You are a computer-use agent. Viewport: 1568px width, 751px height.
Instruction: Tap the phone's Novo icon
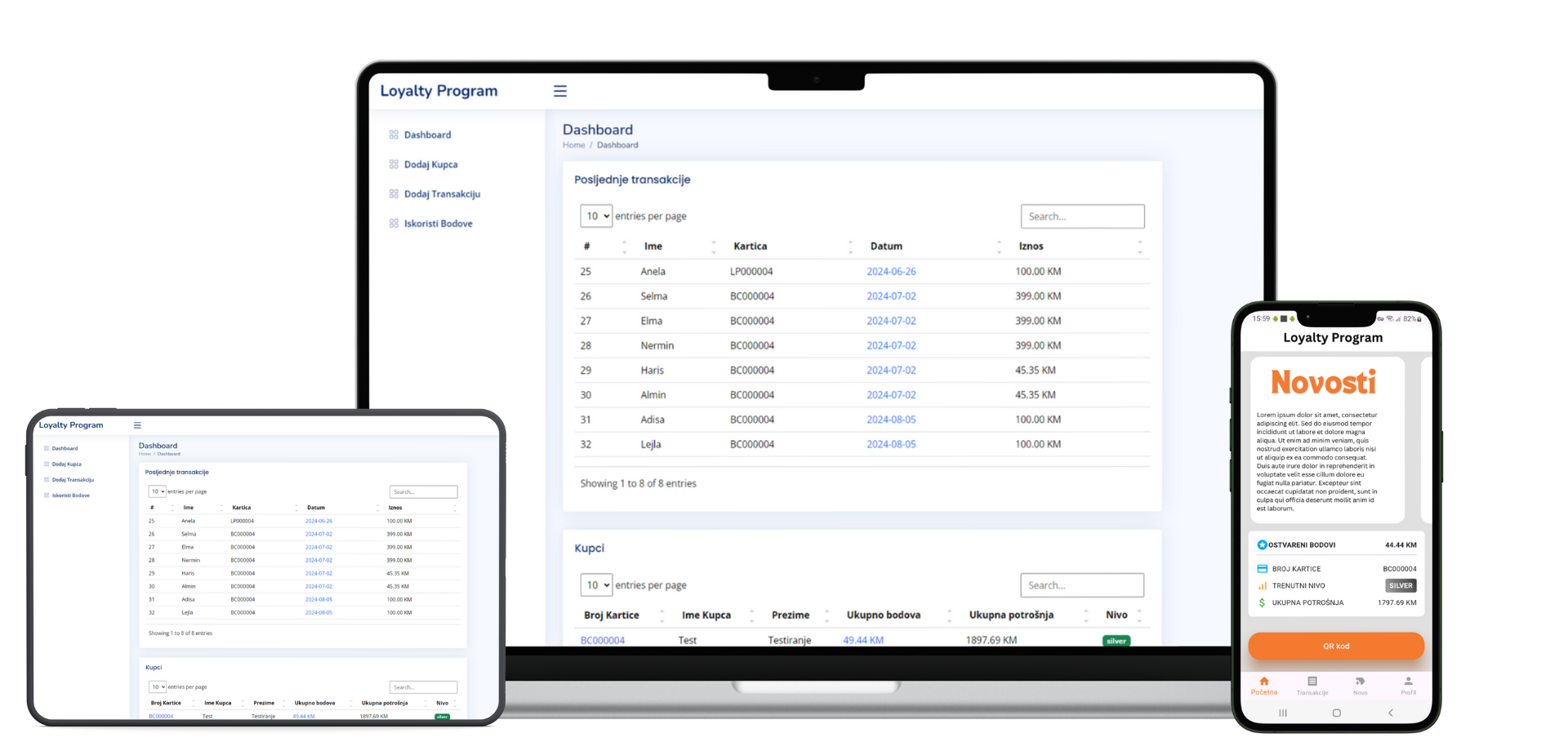coord(1360,681)
